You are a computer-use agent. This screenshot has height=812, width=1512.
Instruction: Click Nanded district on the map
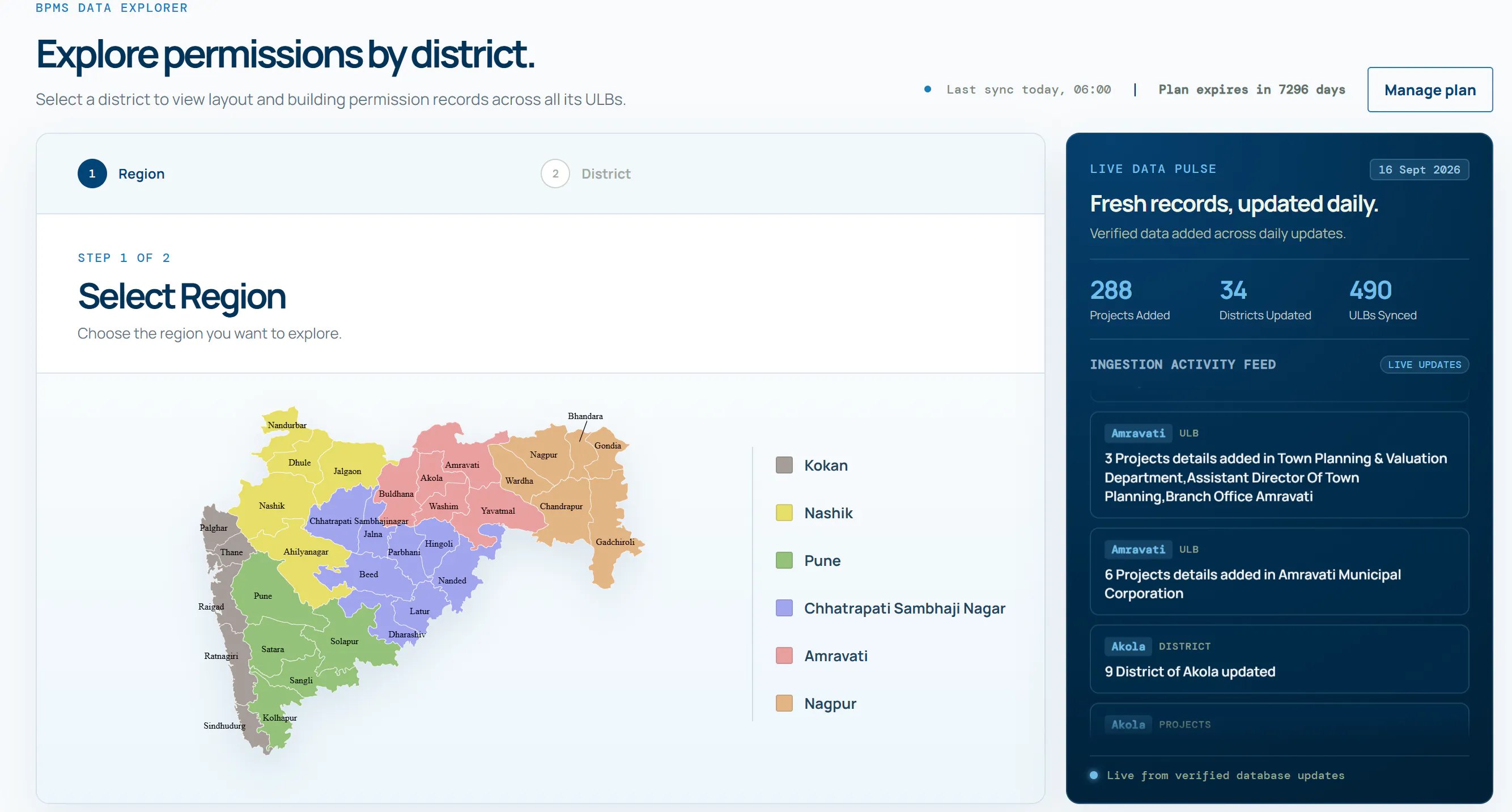(453, 581)
